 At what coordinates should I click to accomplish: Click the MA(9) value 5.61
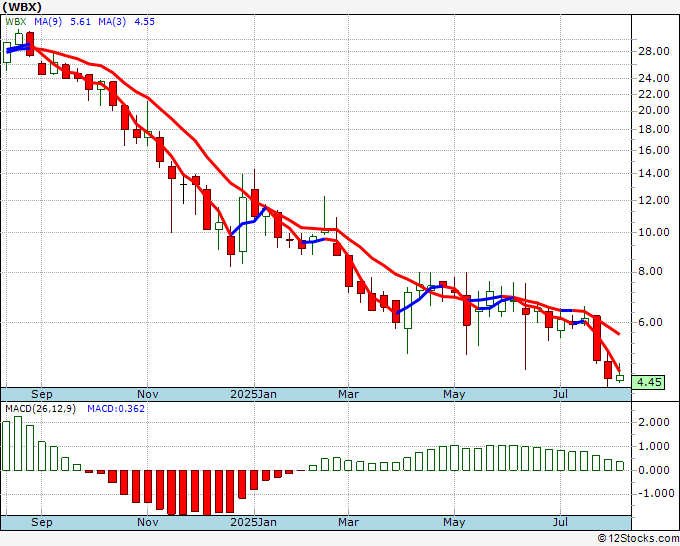pos(81,22)
